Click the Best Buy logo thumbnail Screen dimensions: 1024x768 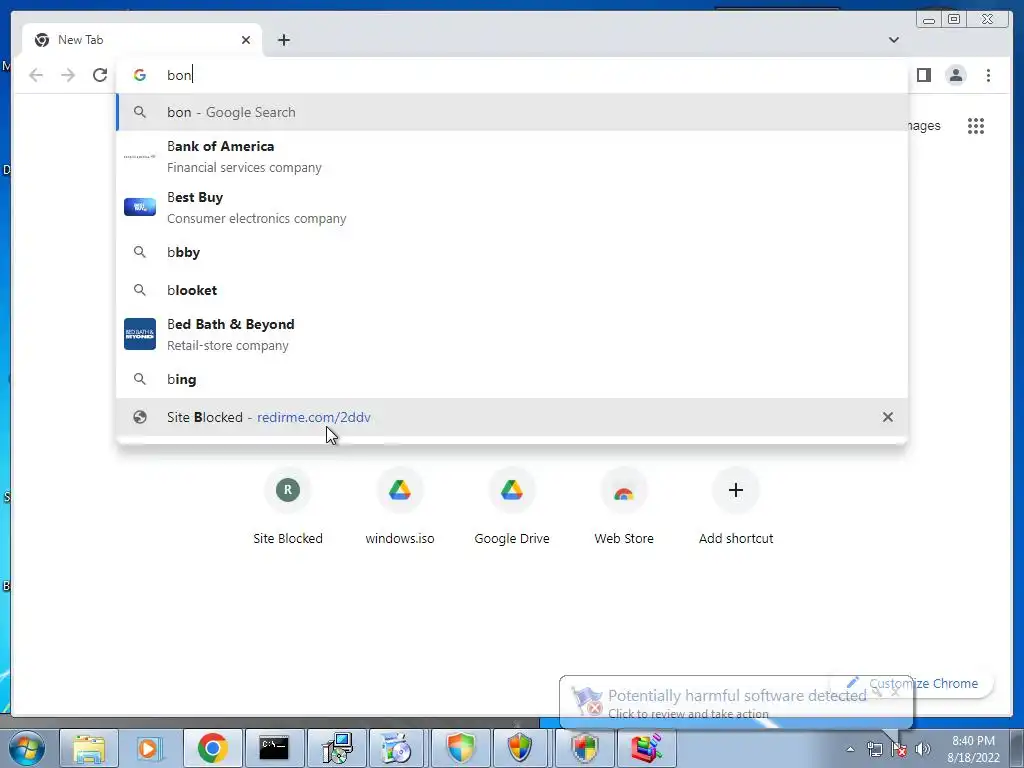(x=140, y=206)
